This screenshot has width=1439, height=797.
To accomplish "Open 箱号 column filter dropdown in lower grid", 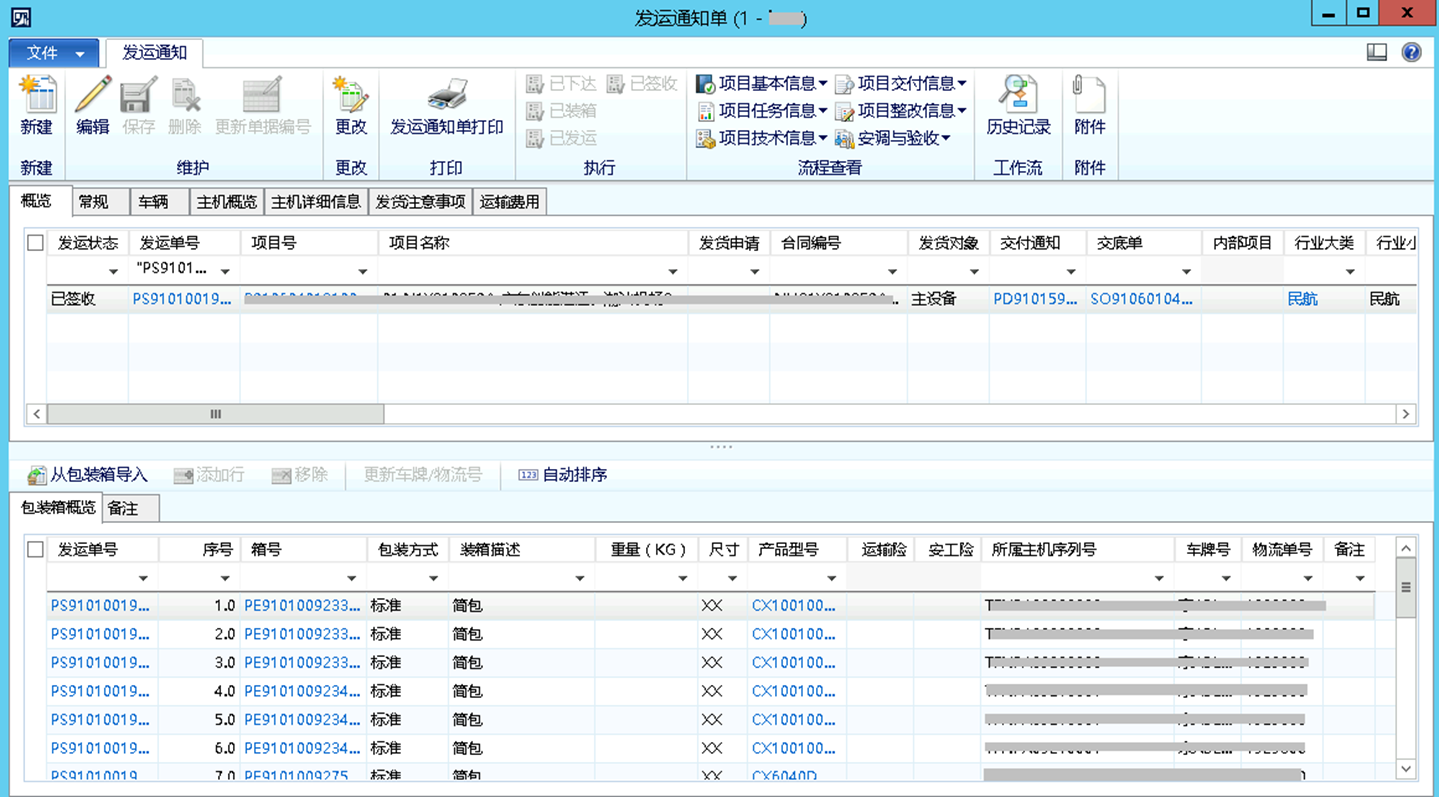I will click(x=351, y=578).
